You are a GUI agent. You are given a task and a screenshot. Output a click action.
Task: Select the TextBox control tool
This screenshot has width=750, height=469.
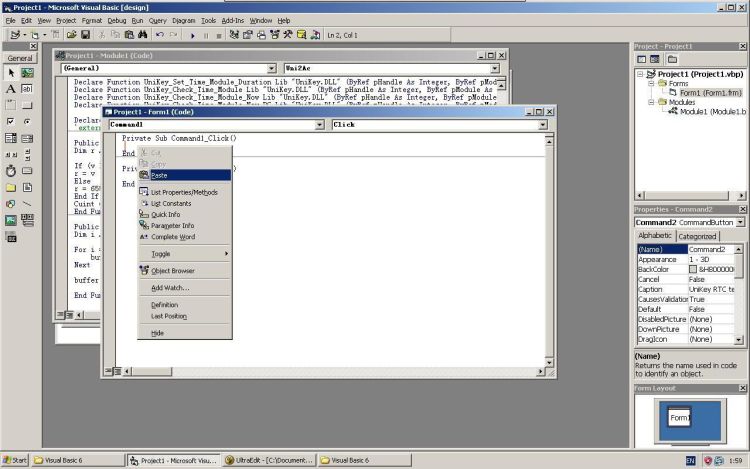click(27, 89)
